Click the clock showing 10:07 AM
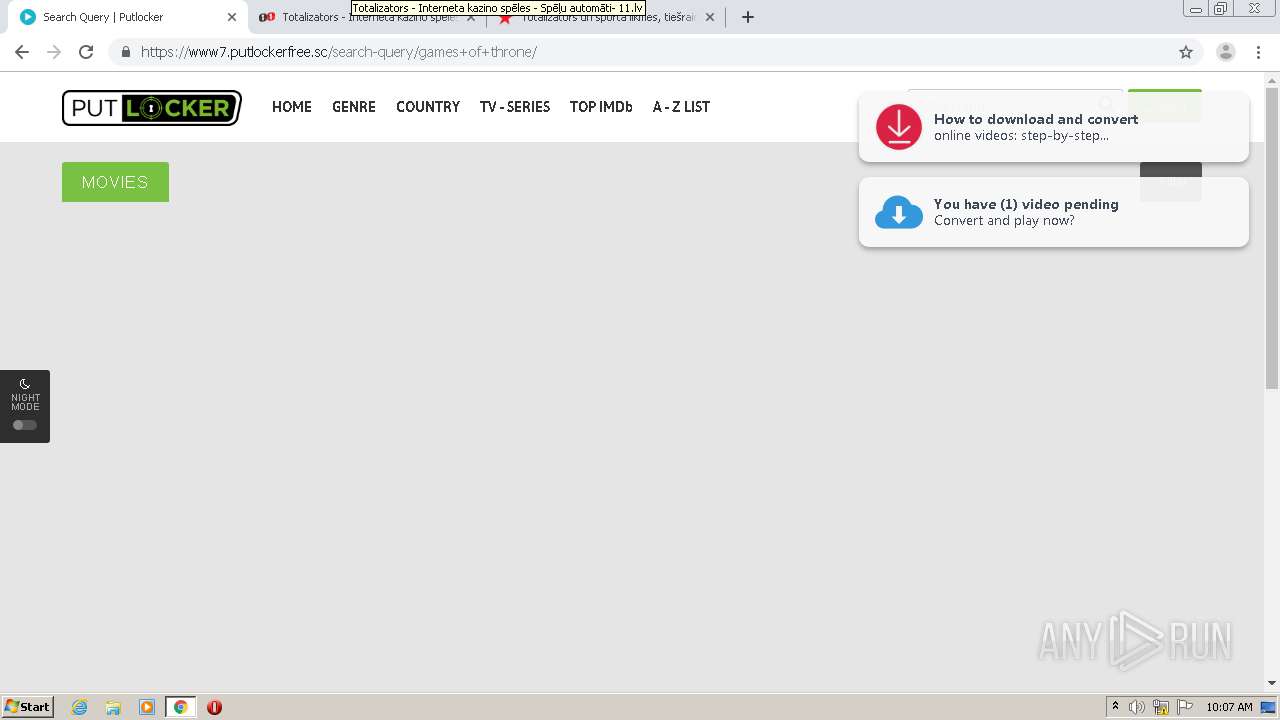This screenshot has width=1280, height=720. (1229, 707)
